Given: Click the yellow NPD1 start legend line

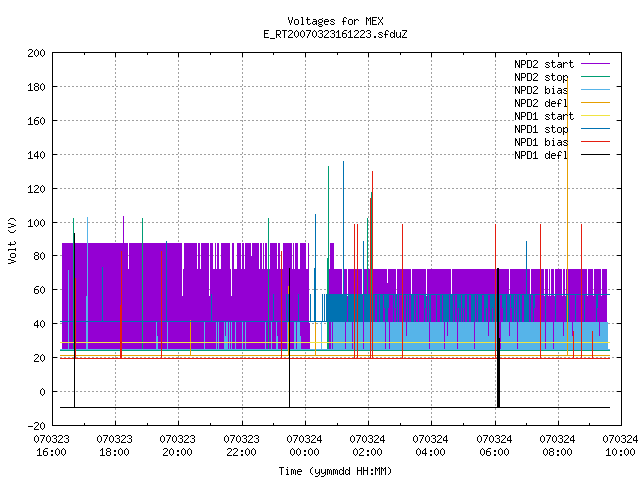Looking at the screenshot, I should [596, 116].
